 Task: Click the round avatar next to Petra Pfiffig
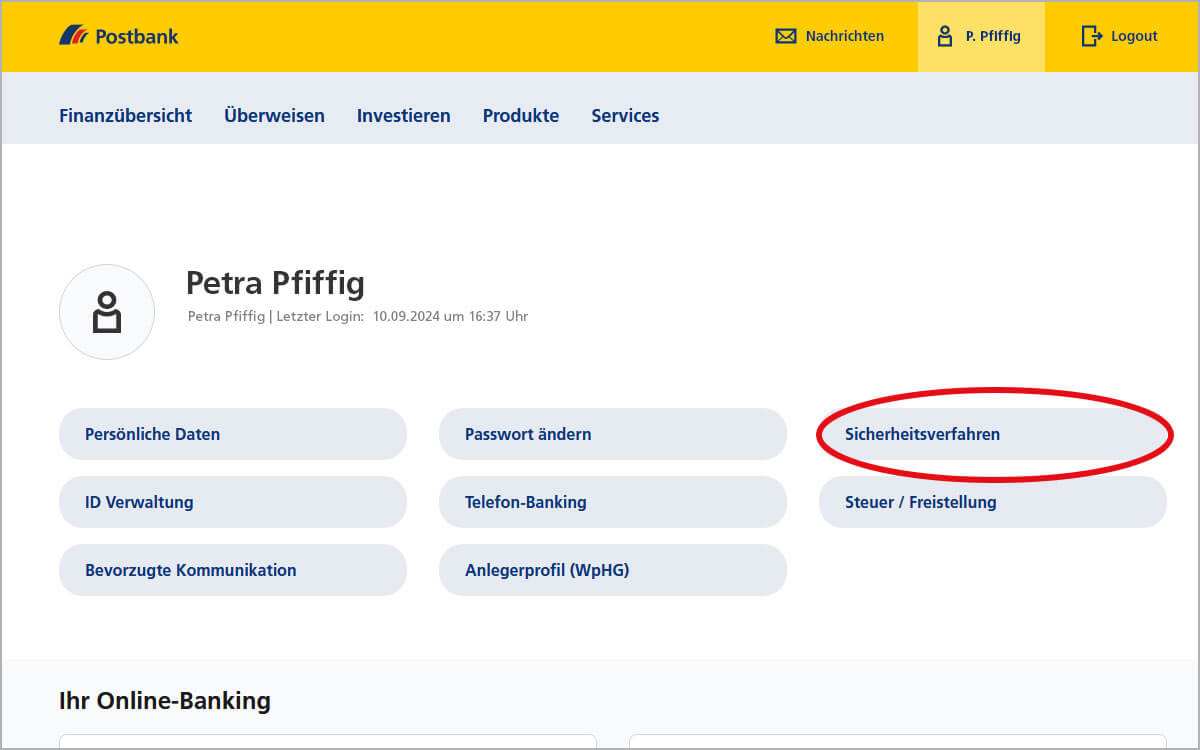pyautogui.click(x=107, y=312)
